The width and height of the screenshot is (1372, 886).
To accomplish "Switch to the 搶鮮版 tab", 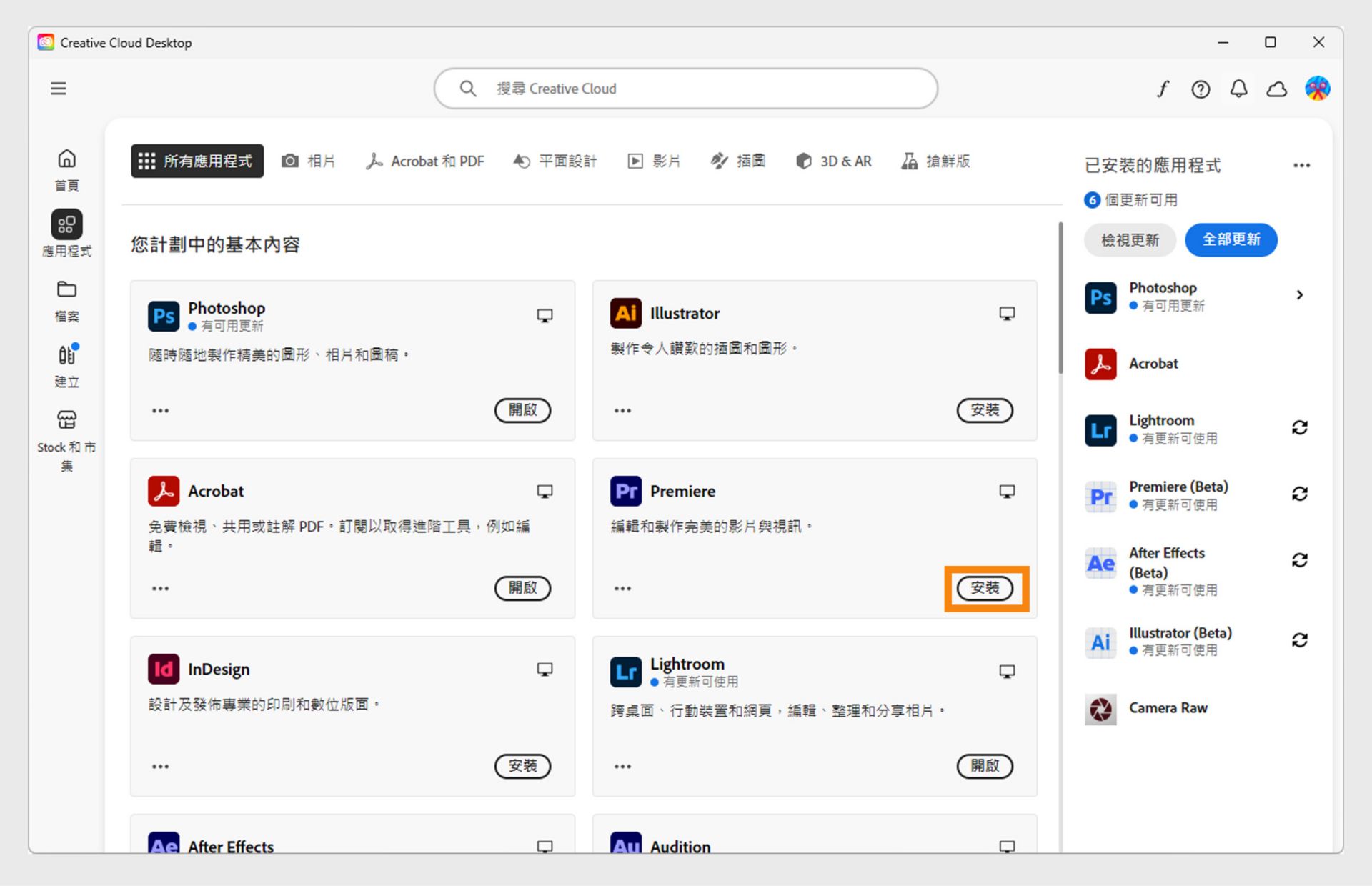I will tap(936, 161).
